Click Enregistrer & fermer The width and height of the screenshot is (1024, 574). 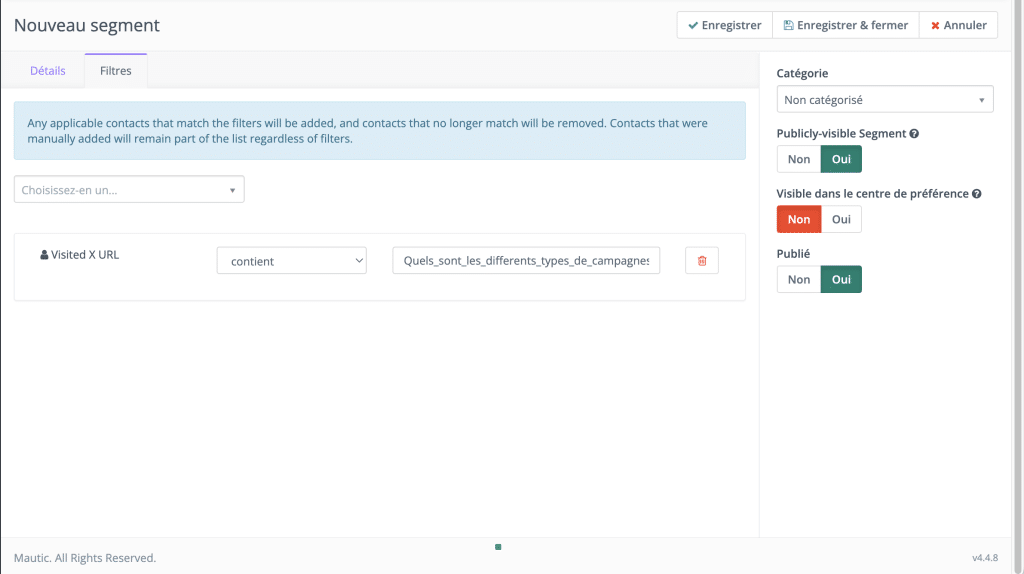[846, 25]
